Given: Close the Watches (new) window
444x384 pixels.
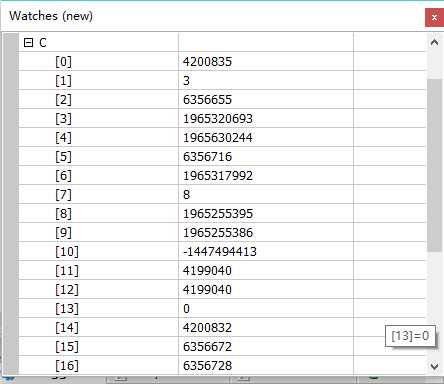Looking at the screenshot, I should click(x=434, y=17).
